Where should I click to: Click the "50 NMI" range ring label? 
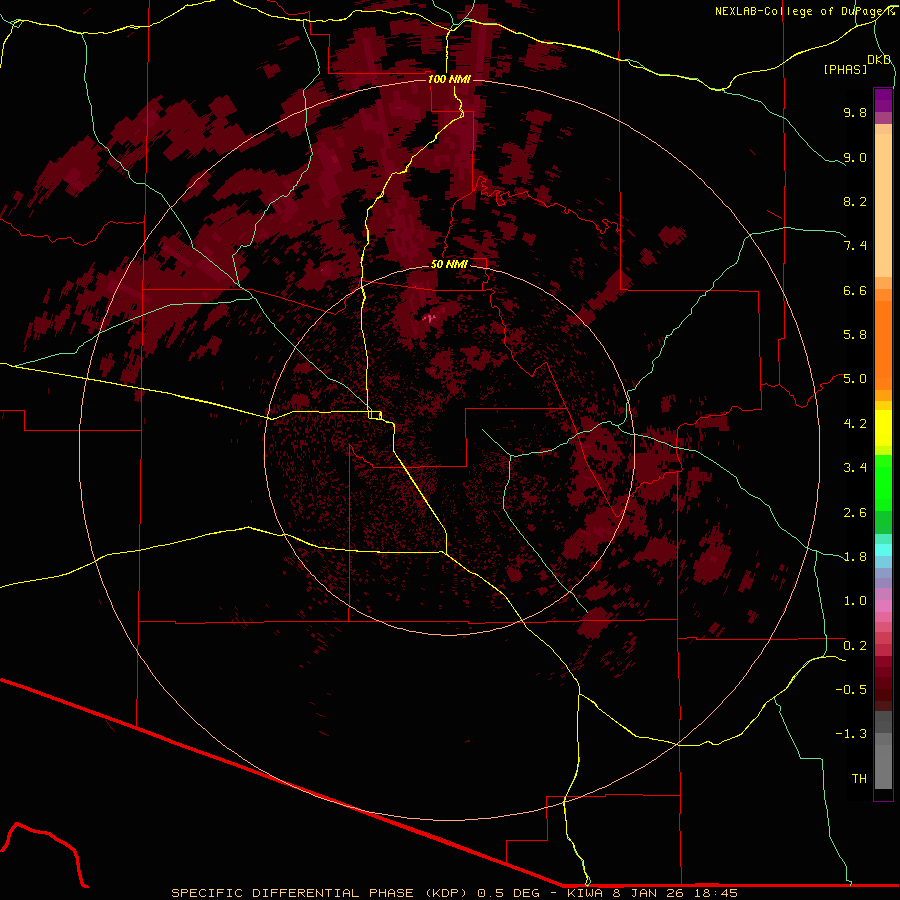click(449, 264)
